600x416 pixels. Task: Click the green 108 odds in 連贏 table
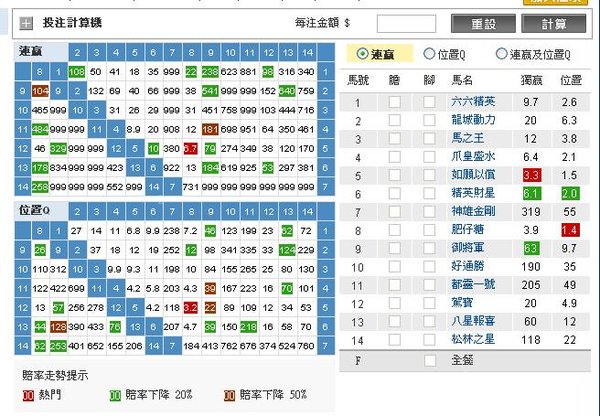77,72
